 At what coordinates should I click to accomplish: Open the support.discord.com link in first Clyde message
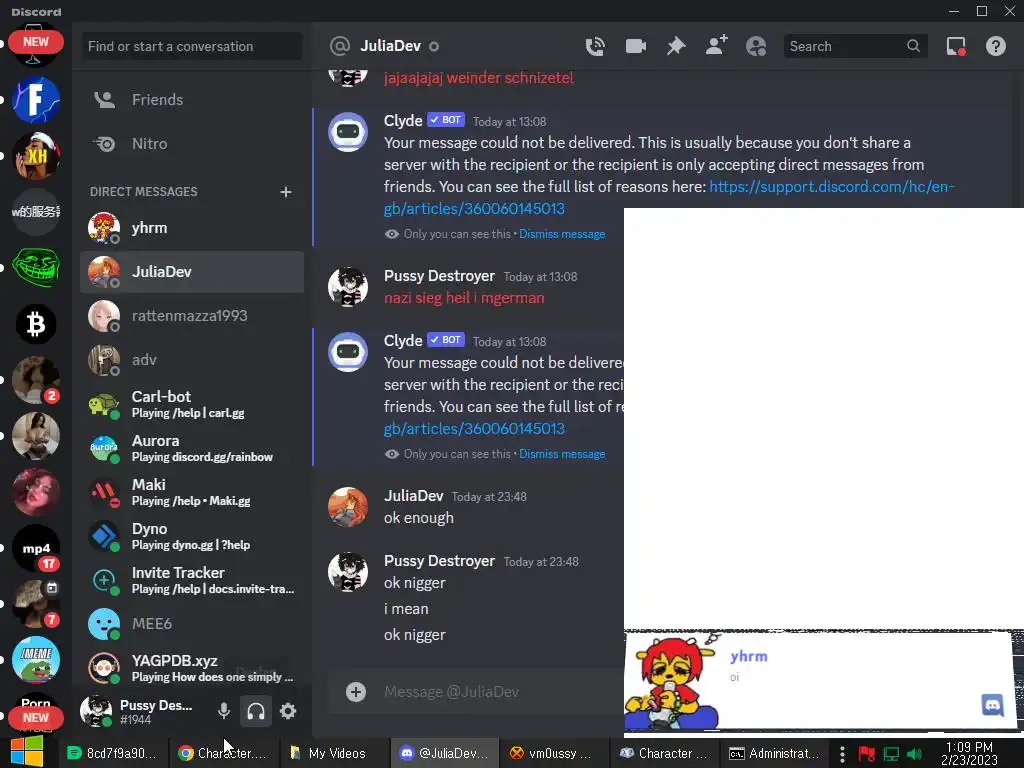831,187
